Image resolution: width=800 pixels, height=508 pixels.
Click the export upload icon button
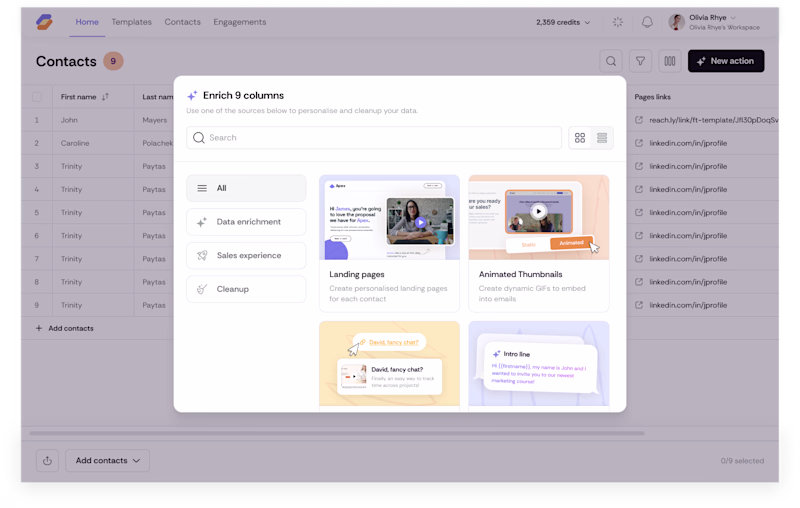tap(47, 461)
